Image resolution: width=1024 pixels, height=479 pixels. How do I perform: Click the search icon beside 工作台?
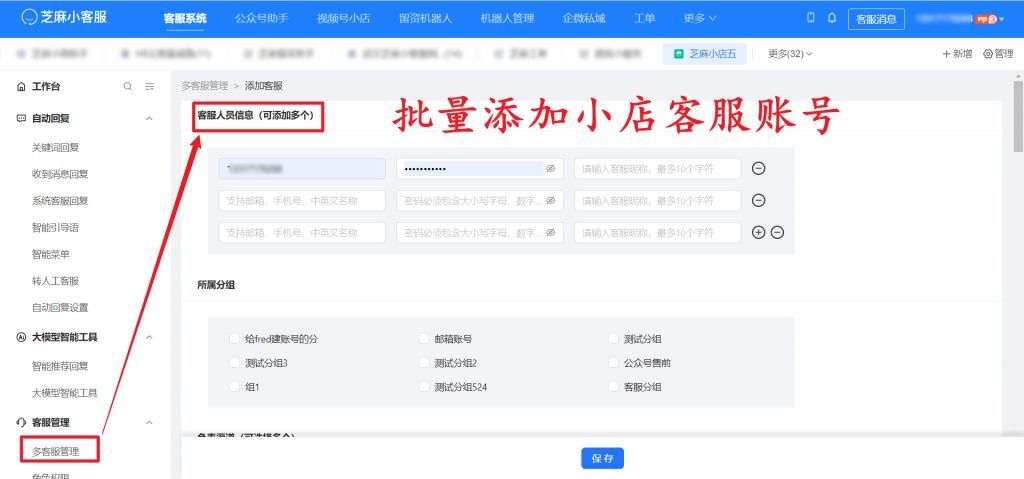click(128, 87)
